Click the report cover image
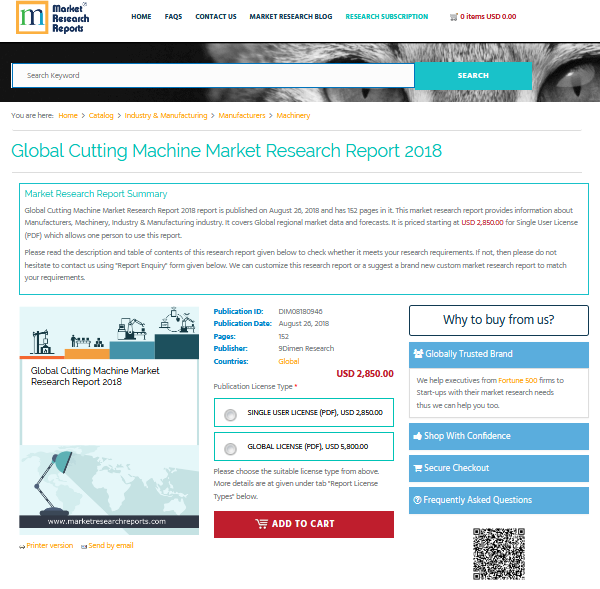This screenshot has width=600, height=589. [x=109, y=421]
